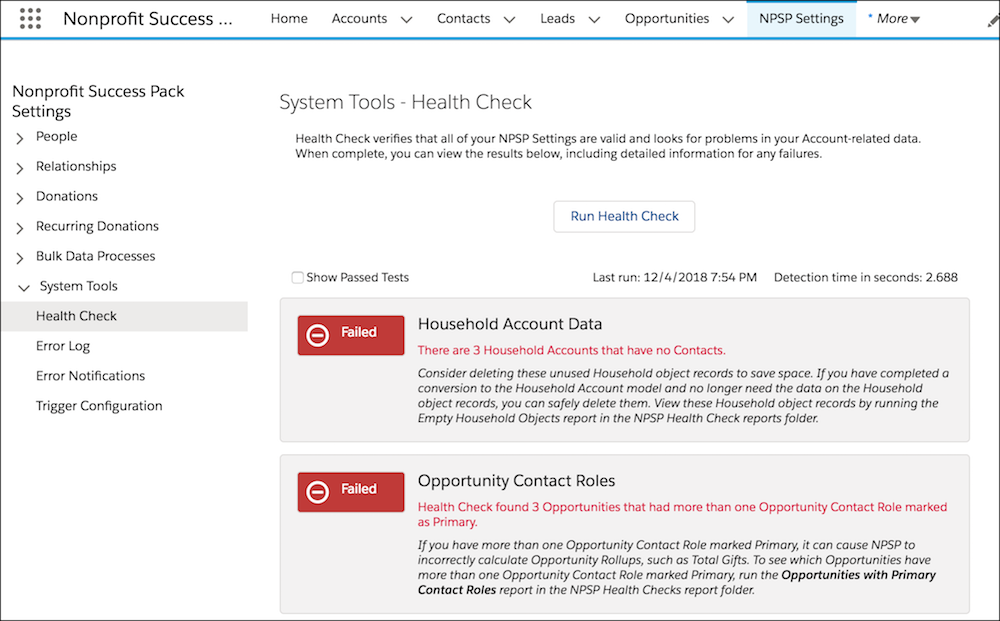This screenshot has height=621, width=1000.
Task: Open the Opportunities tab dropdown arrow
Action: 728,20
